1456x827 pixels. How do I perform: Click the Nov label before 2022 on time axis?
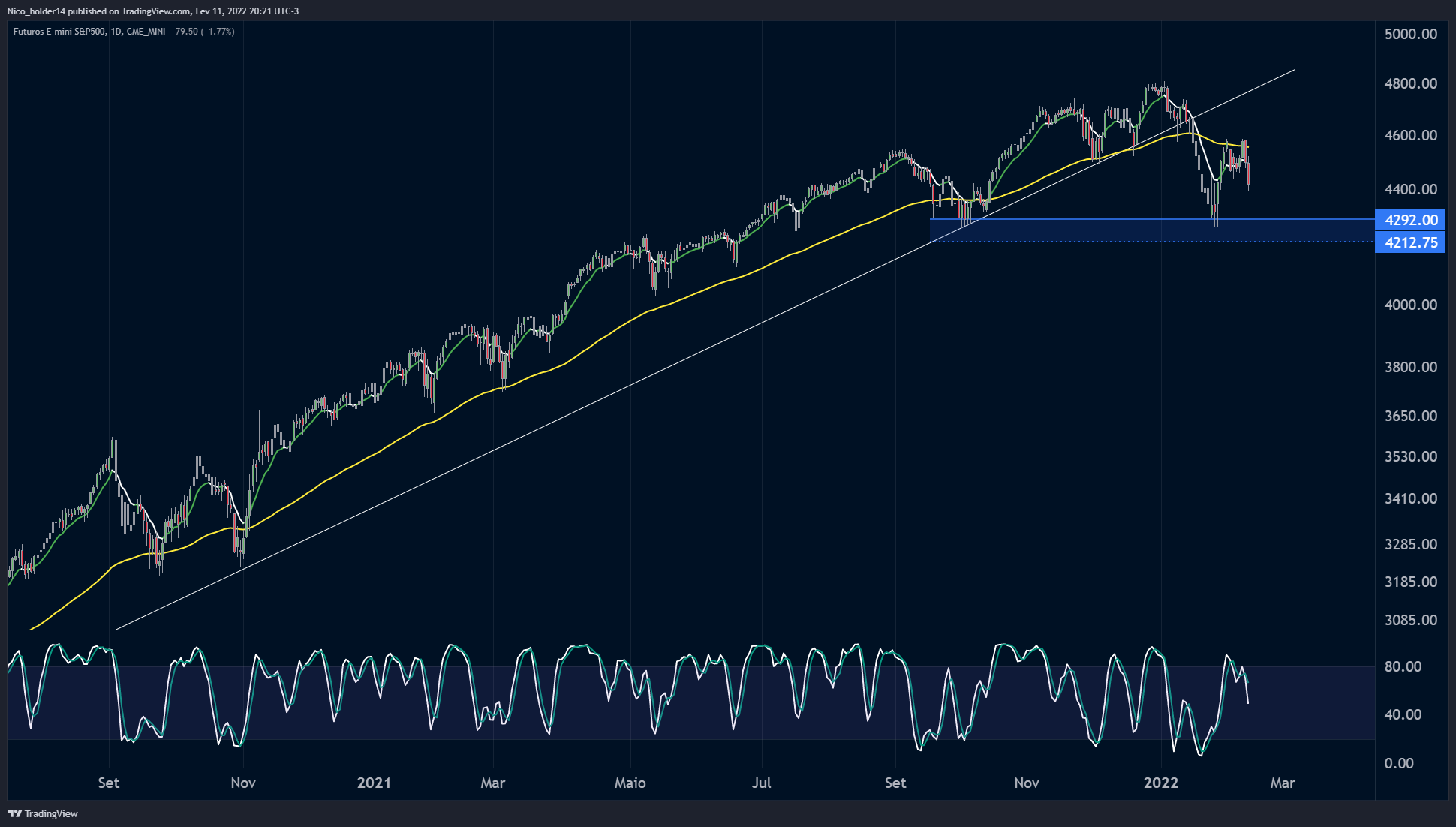pos(1027,783)
